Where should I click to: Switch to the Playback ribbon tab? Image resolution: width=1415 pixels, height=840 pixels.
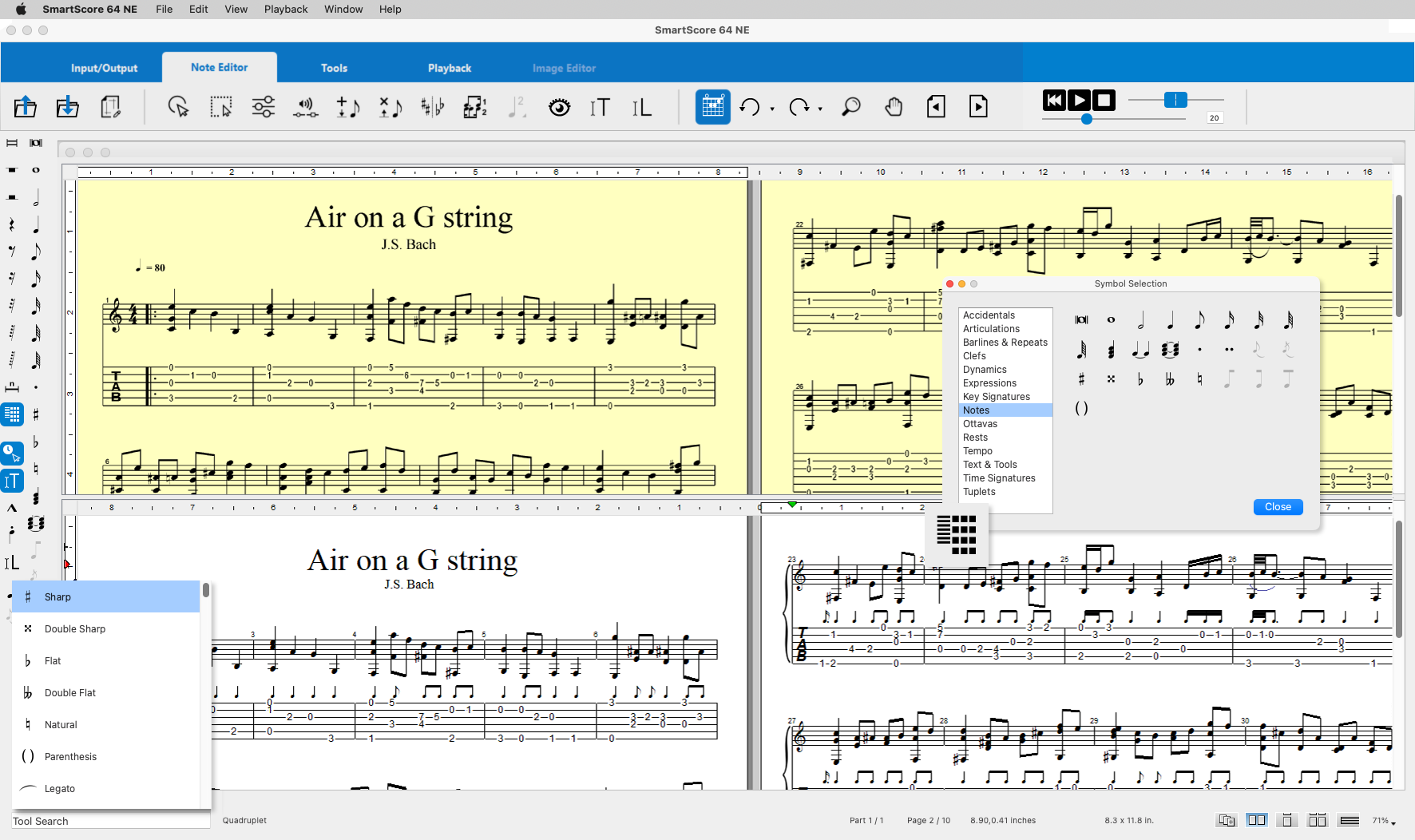coord(450,68)
